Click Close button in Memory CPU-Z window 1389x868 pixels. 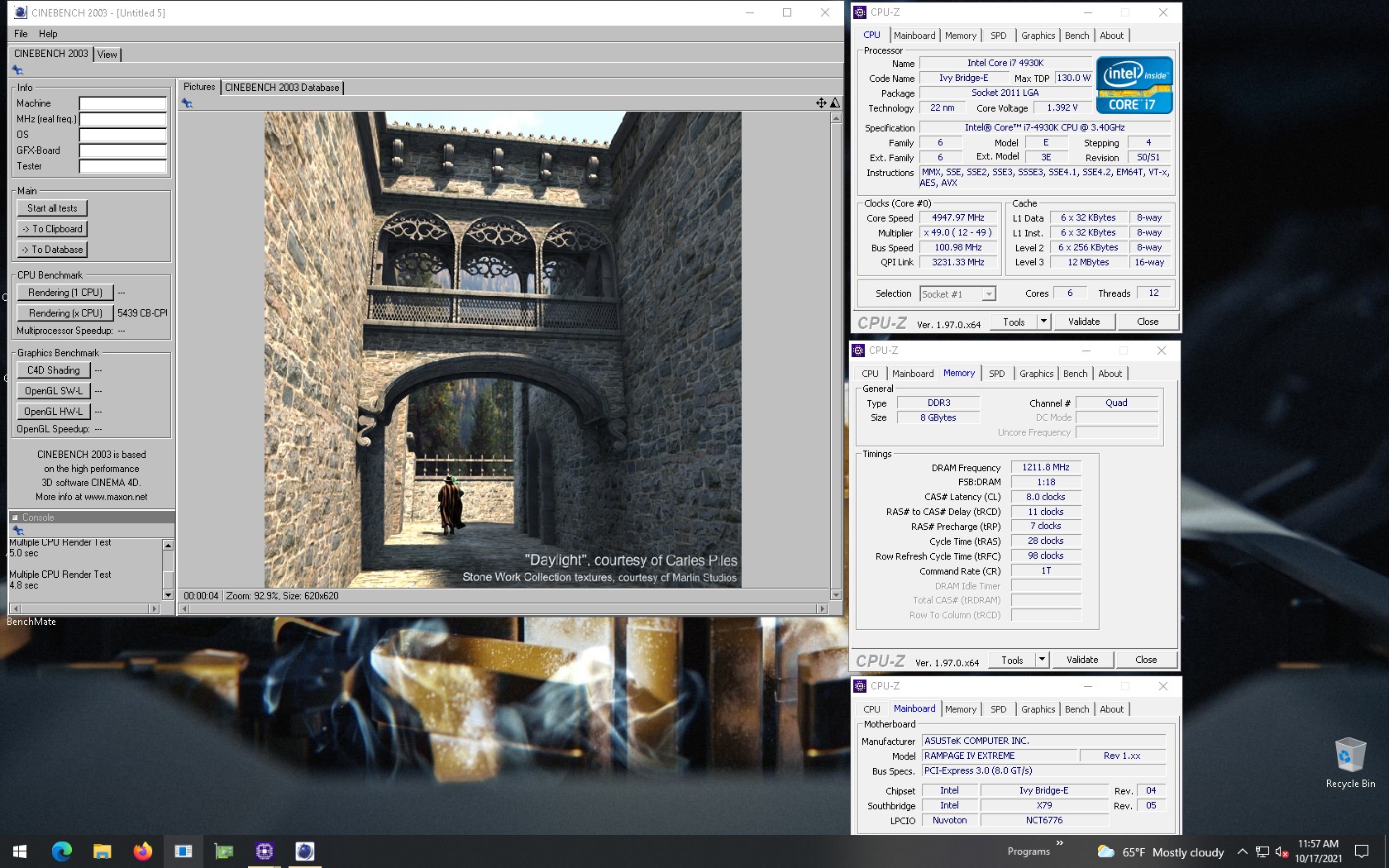(x=1146, y=660)
